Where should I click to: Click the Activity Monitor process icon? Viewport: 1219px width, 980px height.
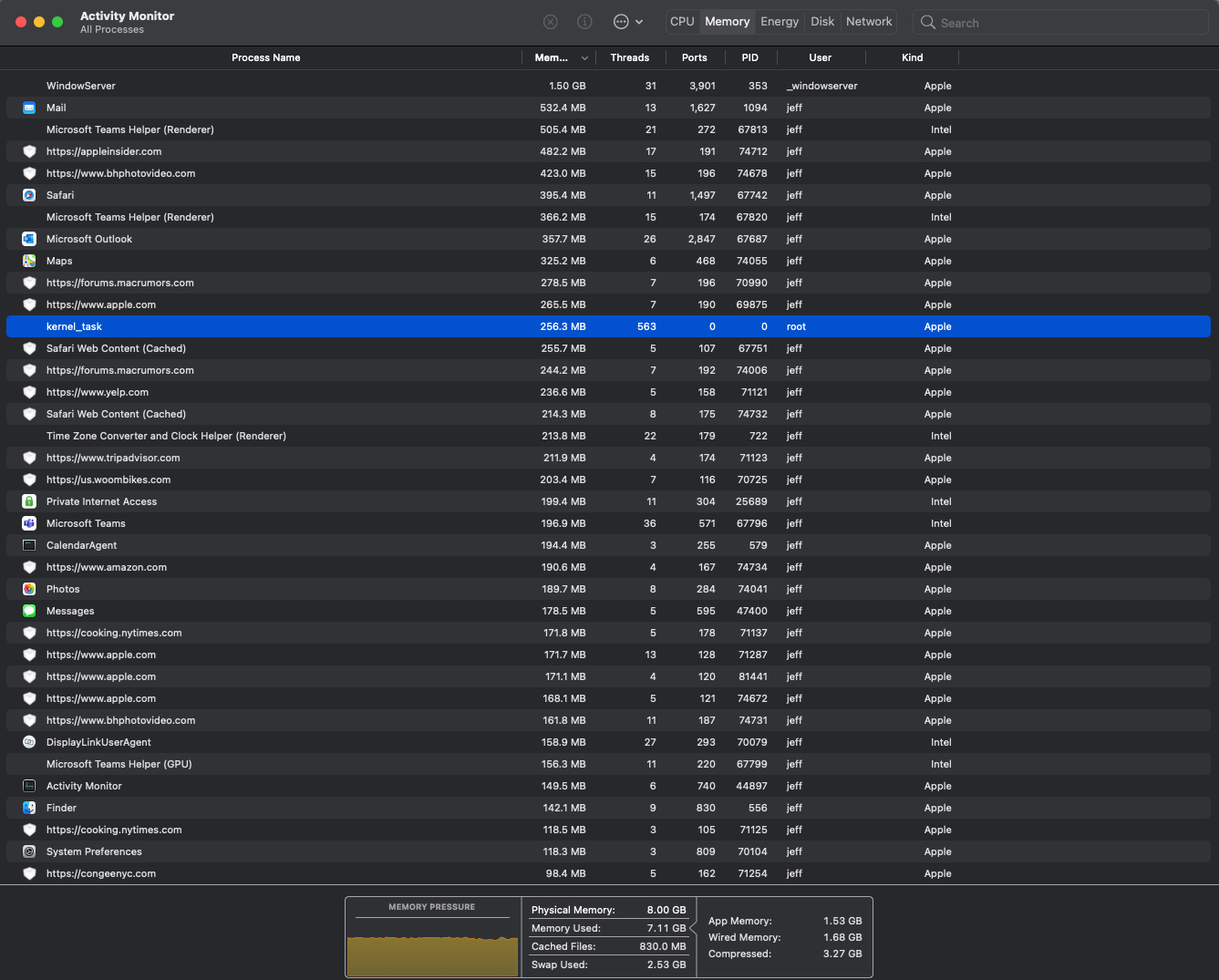click(x=29, y=786)
